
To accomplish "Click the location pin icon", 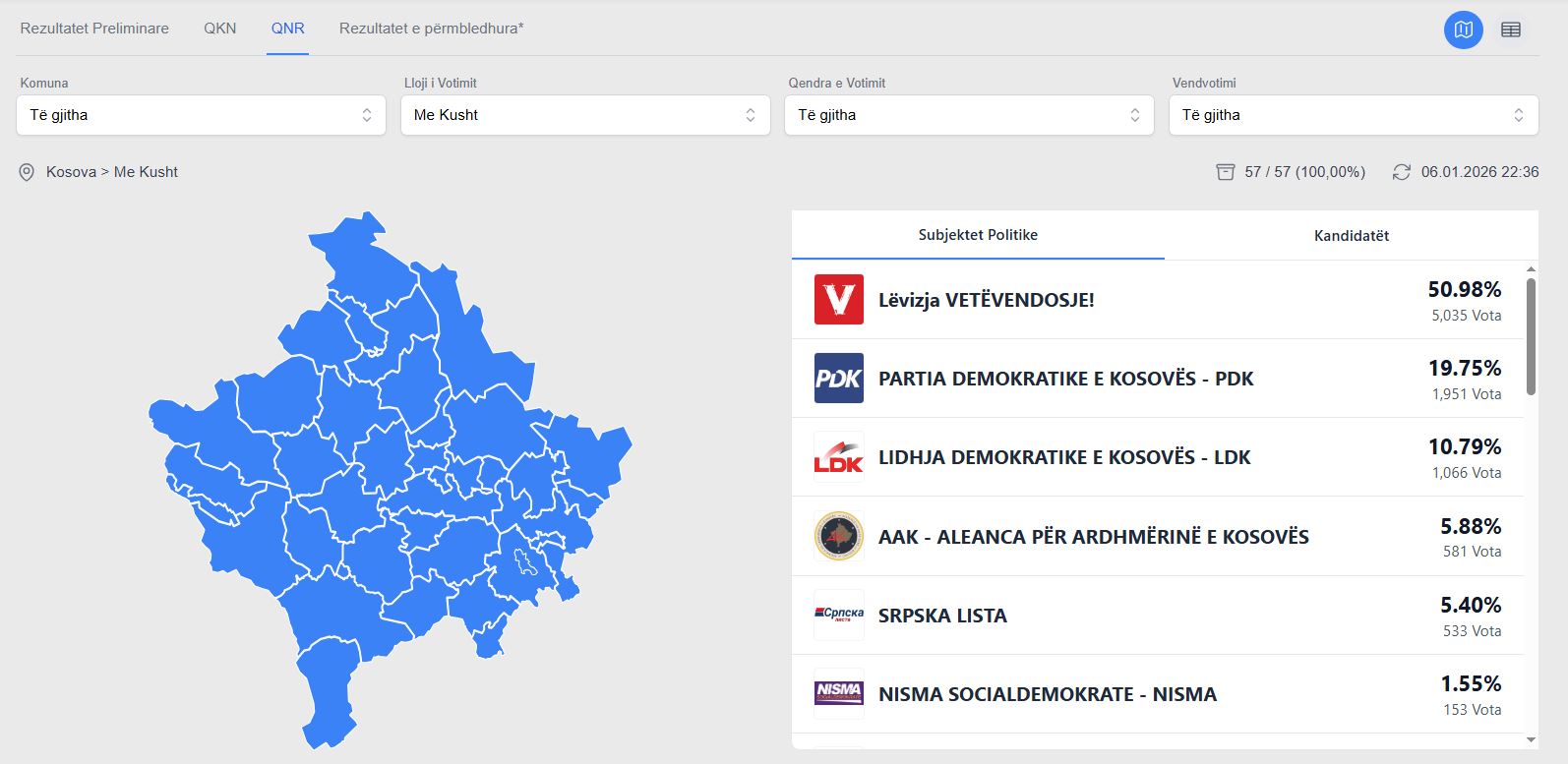I will point(27,172).
